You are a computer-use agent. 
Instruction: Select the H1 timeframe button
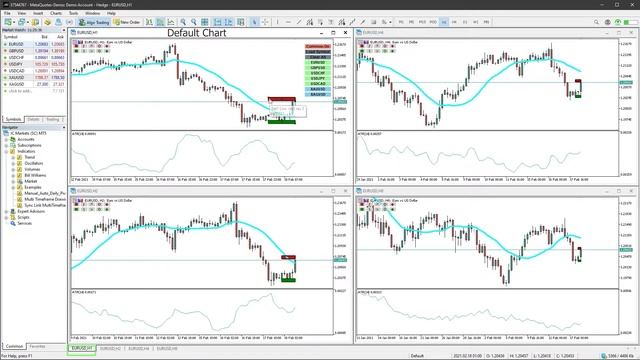coord(444,22)
